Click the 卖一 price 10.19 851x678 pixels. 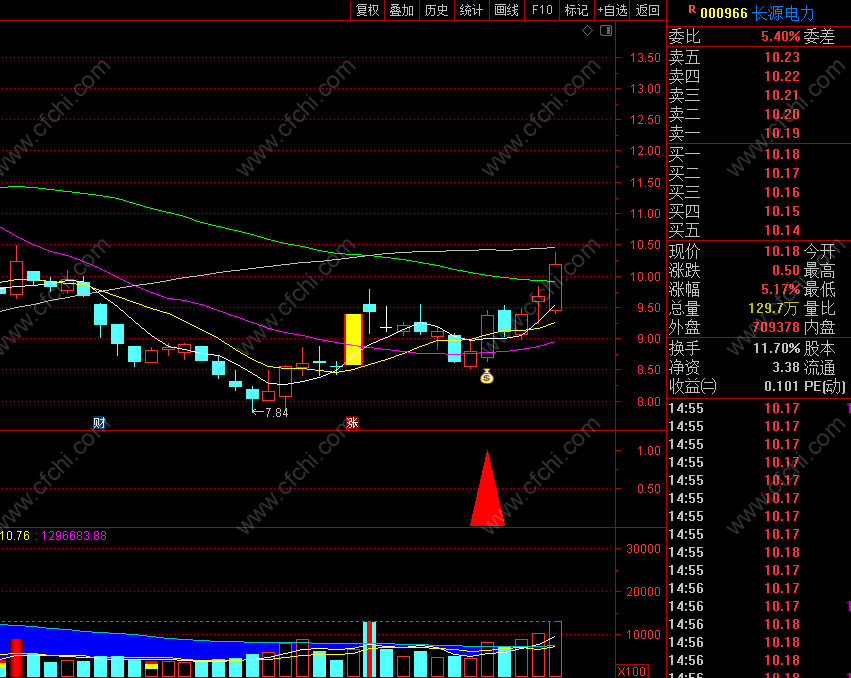click(x=782, y=133)
